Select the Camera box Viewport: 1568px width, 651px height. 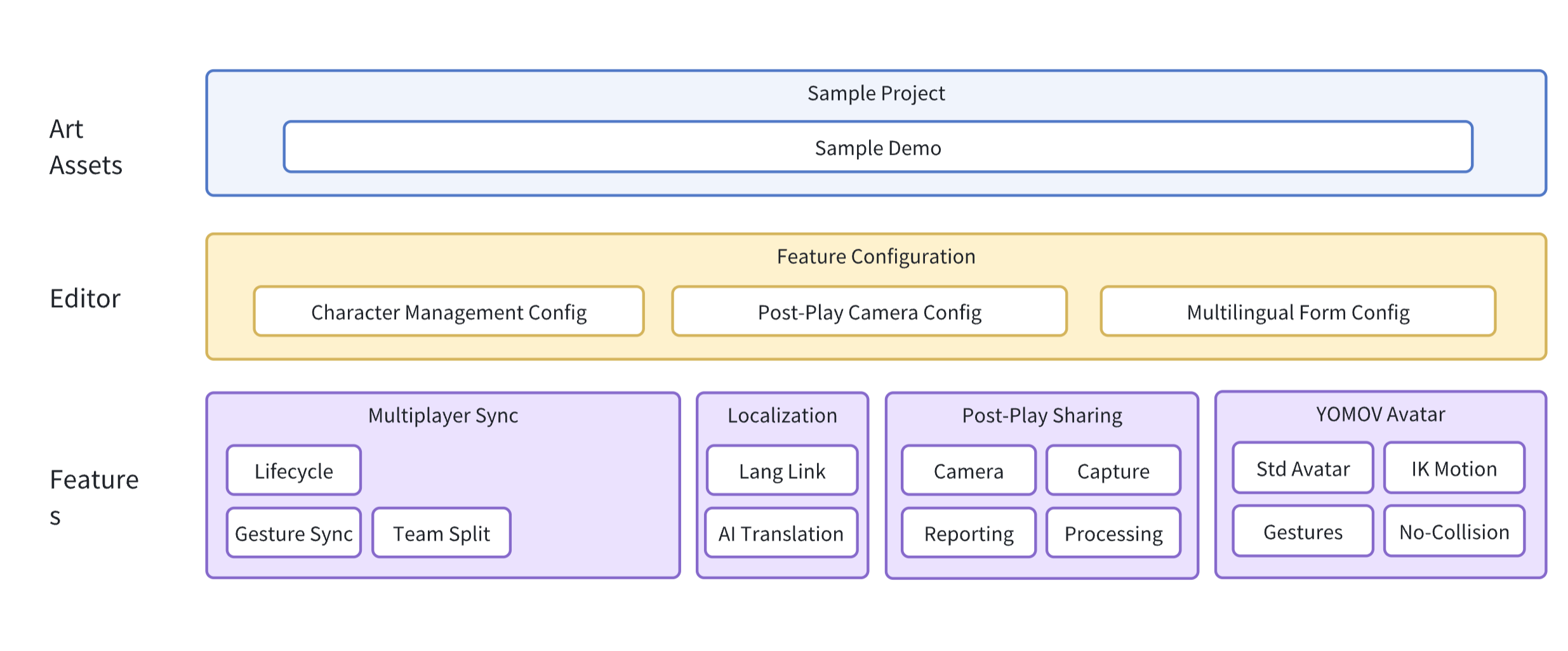(969, 470)
